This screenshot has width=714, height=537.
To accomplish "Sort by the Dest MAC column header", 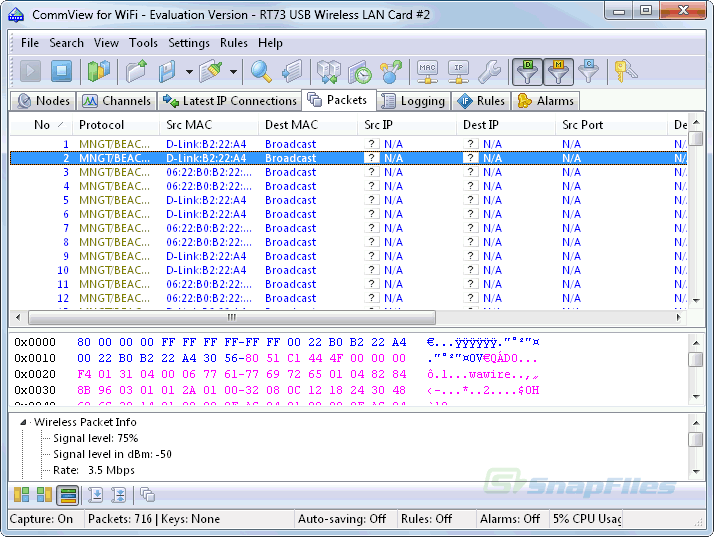I will click(308, 125).
